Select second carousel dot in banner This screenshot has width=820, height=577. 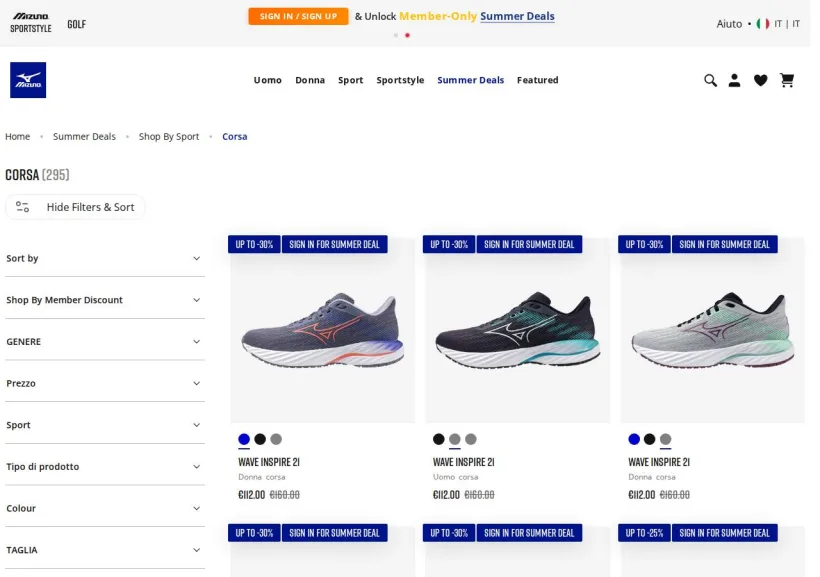tap(407, 35)
